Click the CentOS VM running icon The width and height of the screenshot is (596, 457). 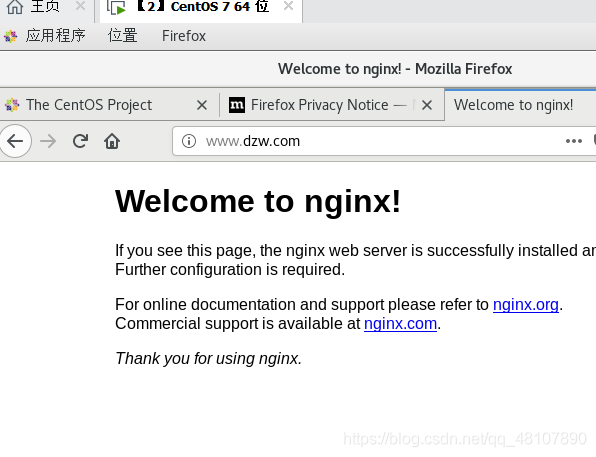116,7
